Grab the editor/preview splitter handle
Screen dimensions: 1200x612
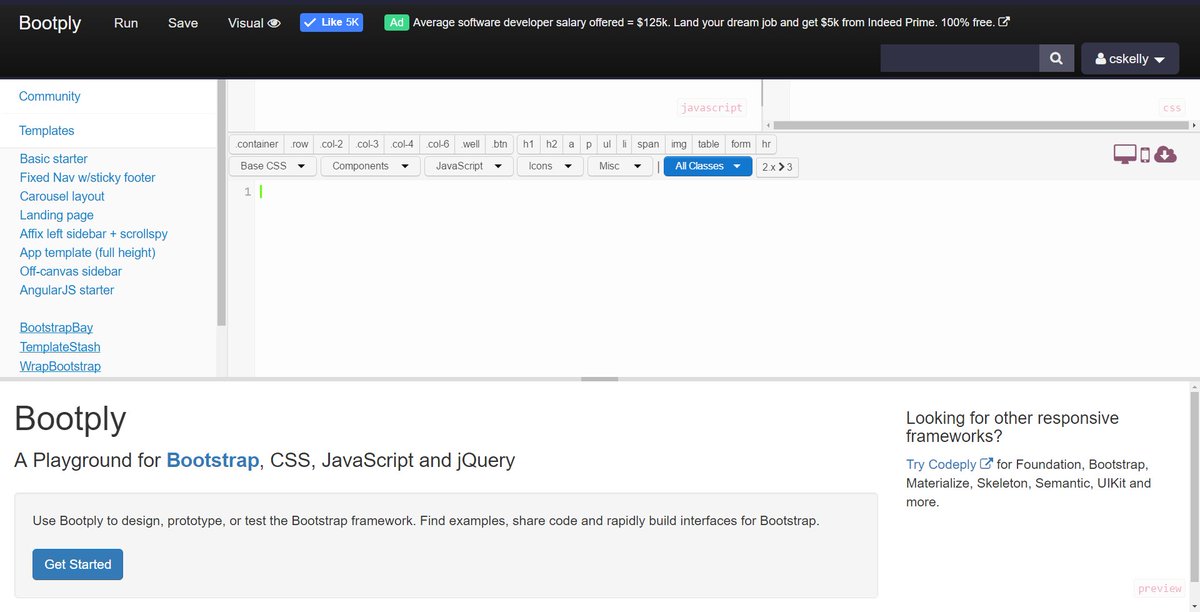click(x=600, y=379)
